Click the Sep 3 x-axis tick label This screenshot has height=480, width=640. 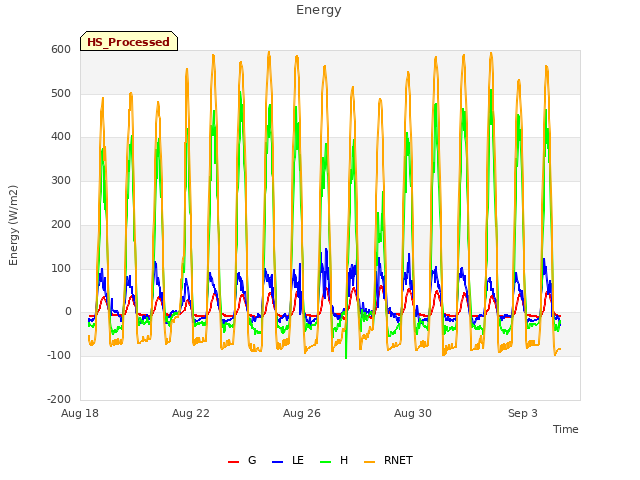tap(523, 413)
